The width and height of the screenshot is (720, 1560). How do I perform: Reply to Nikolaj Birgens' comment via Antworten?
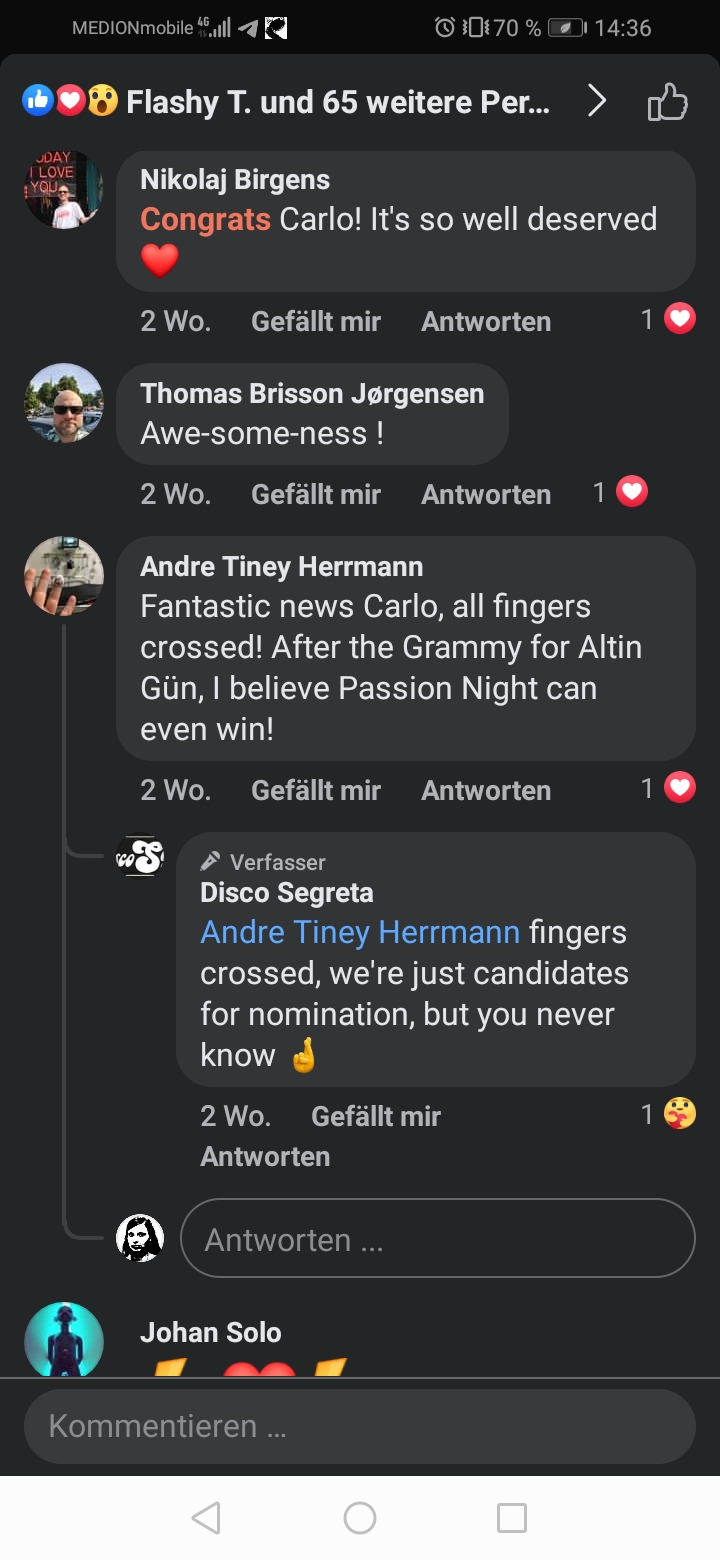[486, 321]
